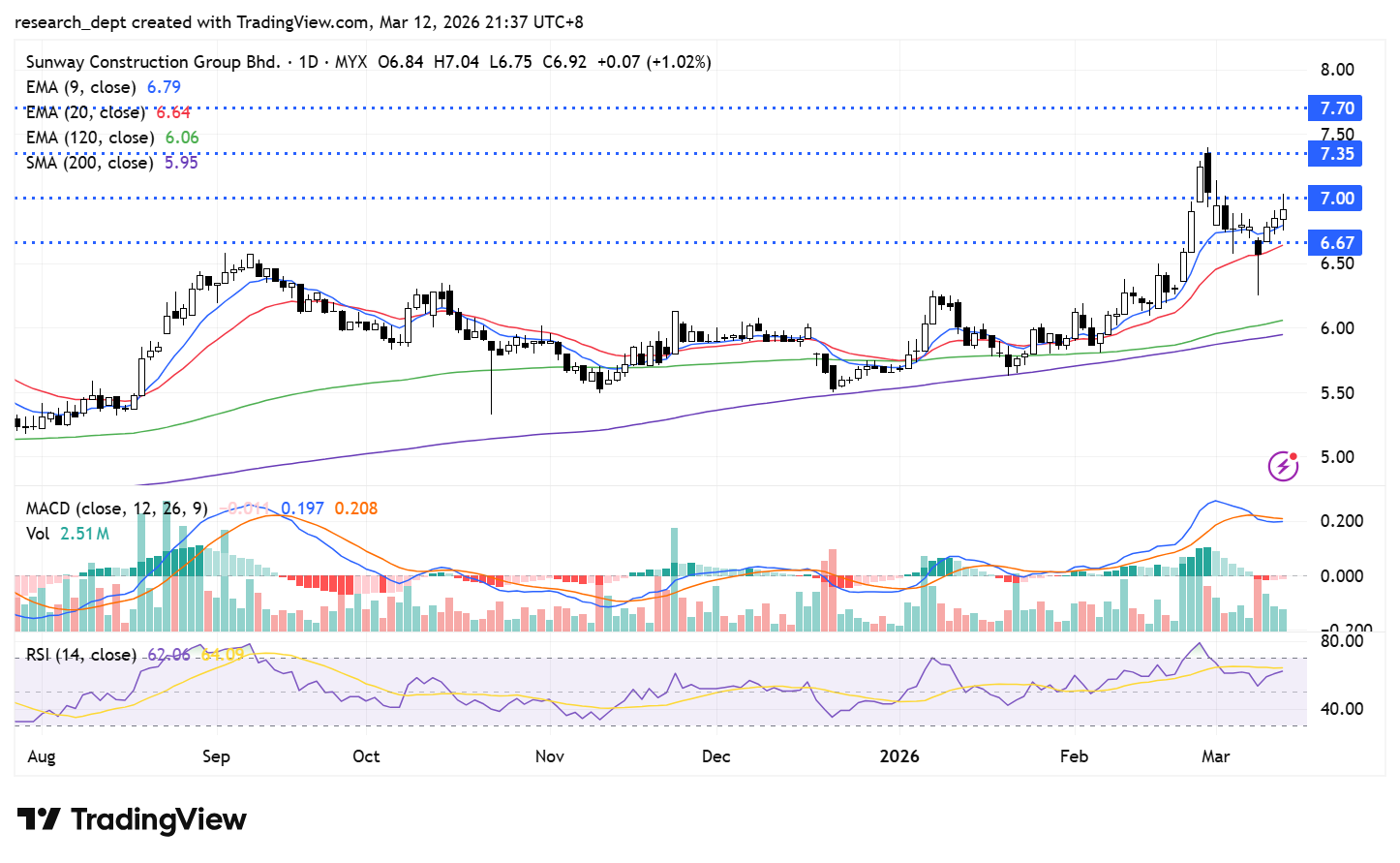
Task: Click the purple lightning bolt icon
Action: tap(1283, 466)
